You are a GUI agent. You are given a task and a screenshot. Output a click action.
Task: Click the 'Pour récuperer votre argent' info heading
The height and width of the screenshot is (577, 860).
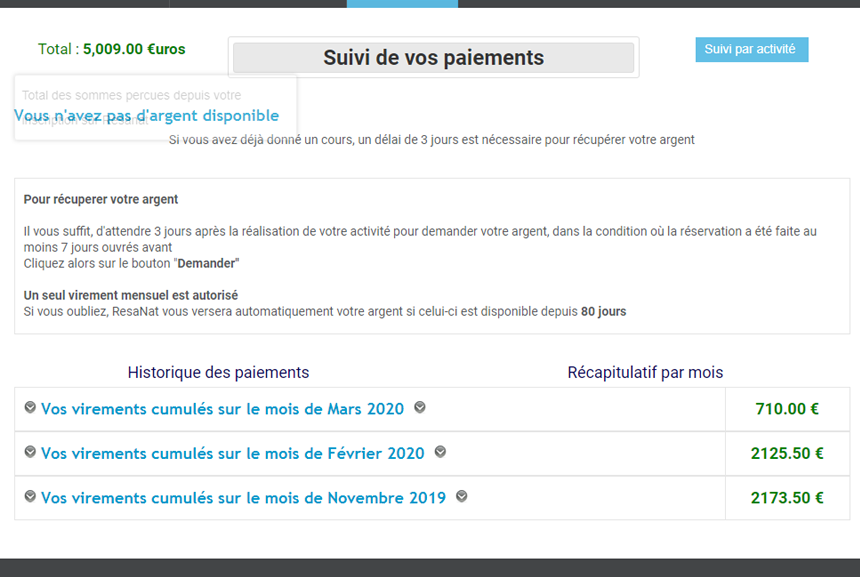(x=101, y=199)
